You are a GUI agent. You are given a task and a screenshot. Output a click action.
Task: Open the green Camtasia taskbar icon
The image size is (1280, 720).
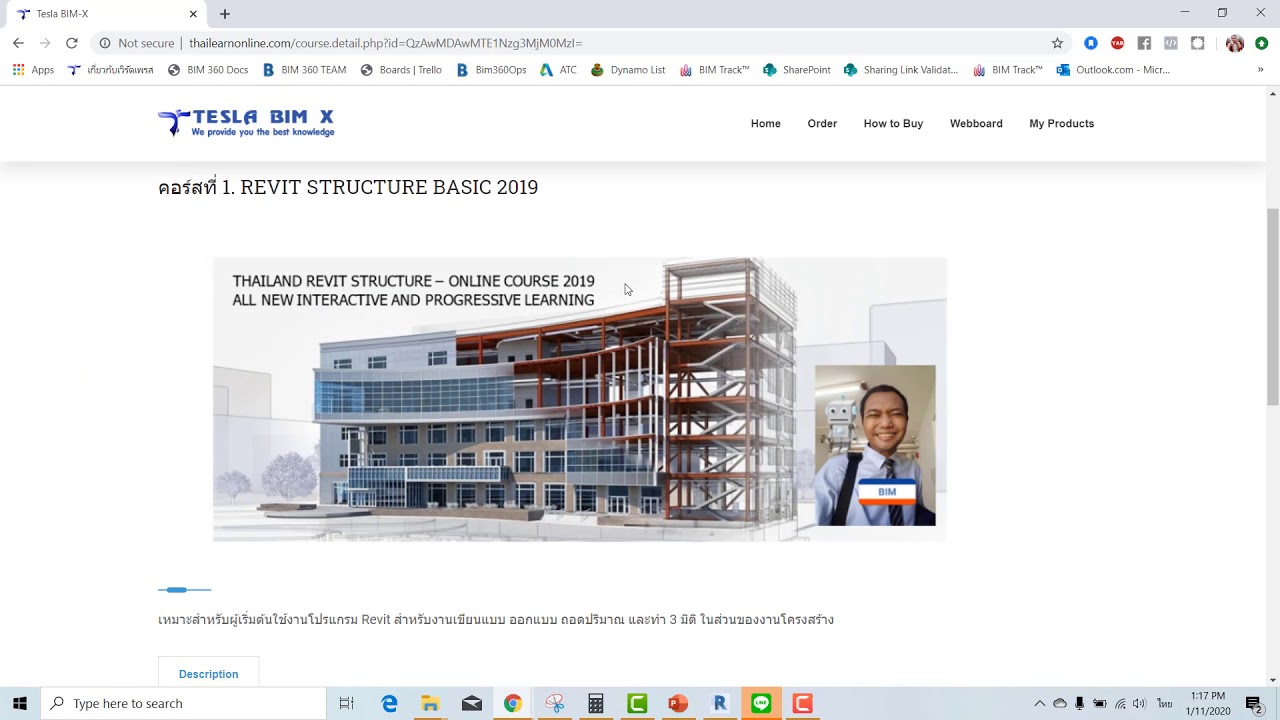click(637, 704)
